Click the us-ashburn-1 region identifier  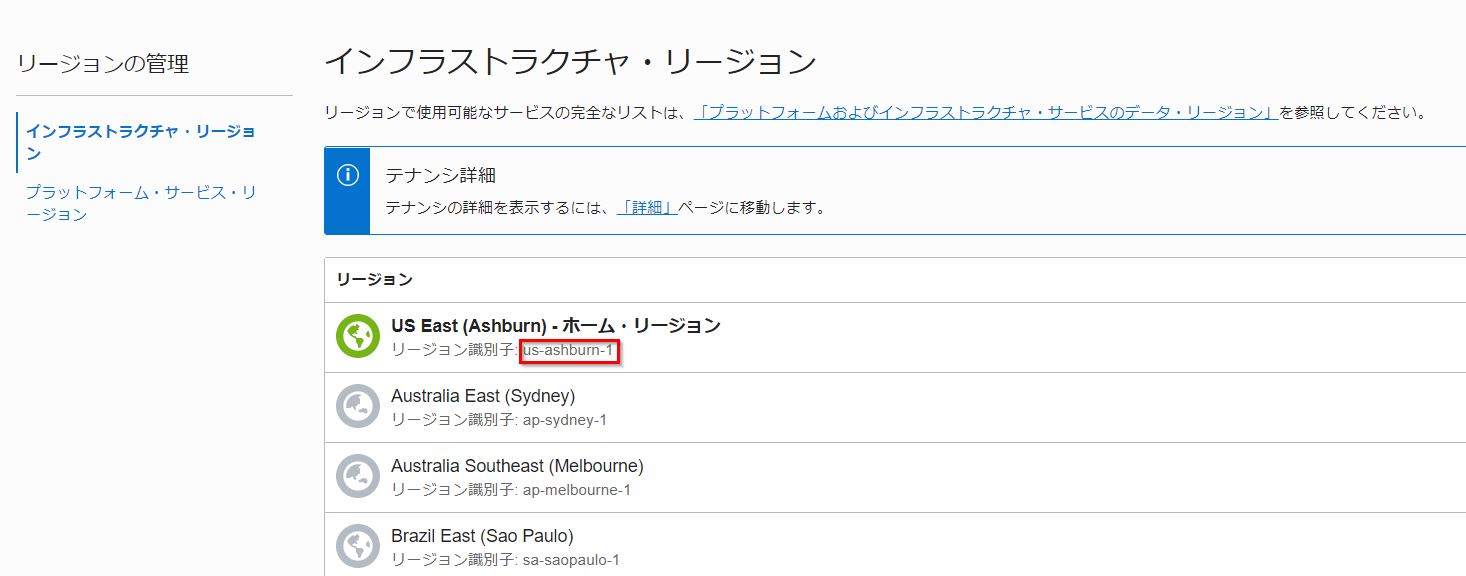tap(569, 350)
